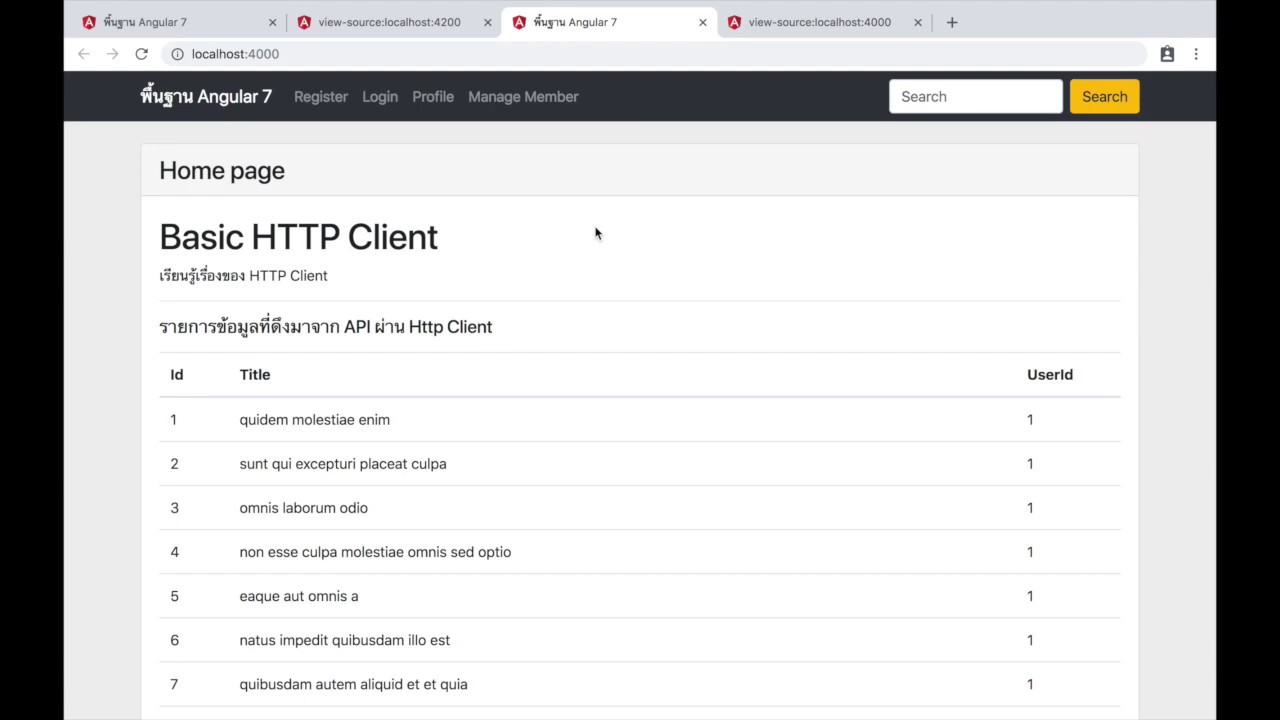1280x720 pixels.
Task: Open the Login nav link
Action: pyautogui.click(x=380, y=97)
